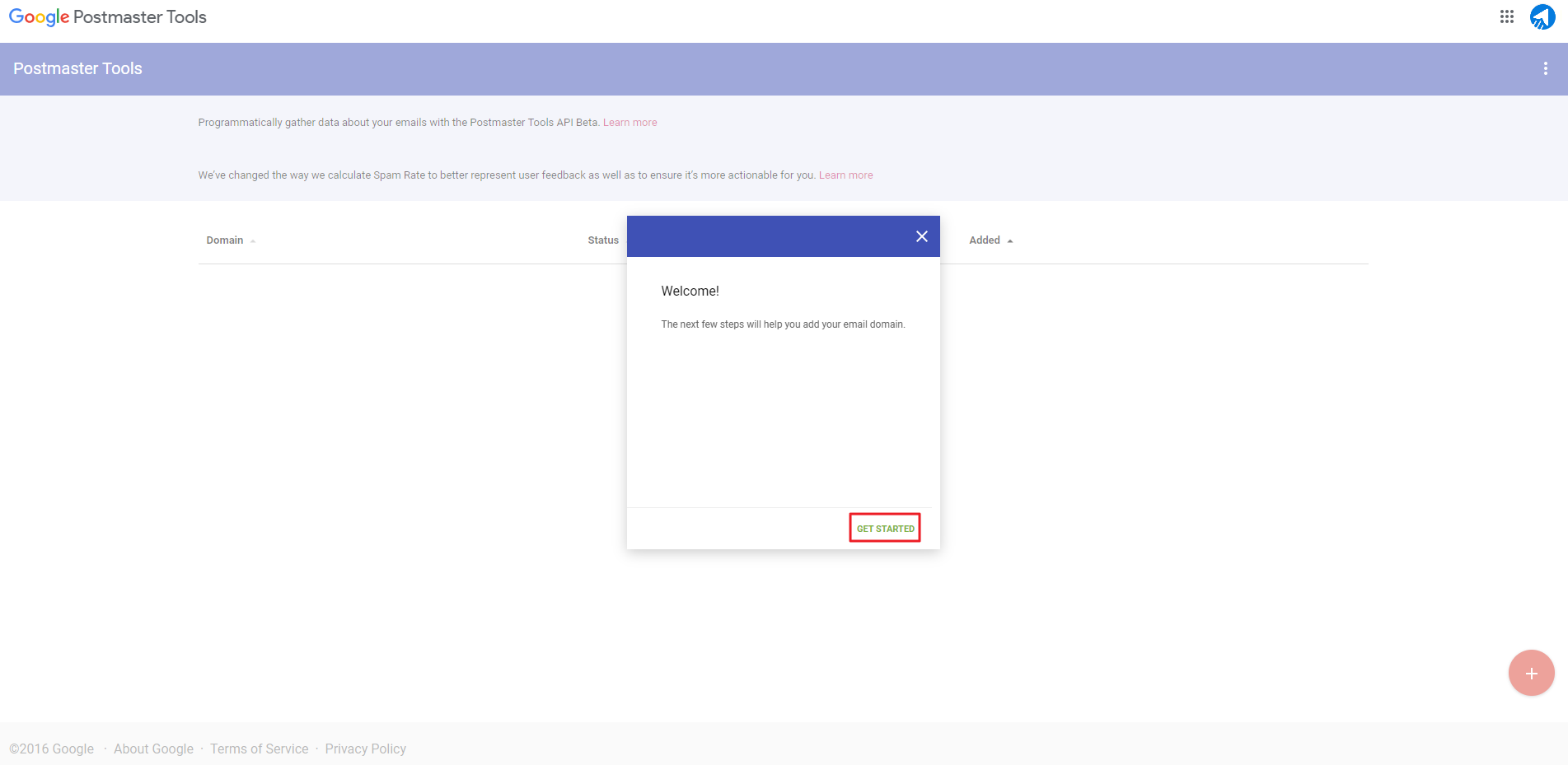Screen dimensions: 1568x765
Task: Click the account avatar in the top corner
Action: coord(1542,16)
